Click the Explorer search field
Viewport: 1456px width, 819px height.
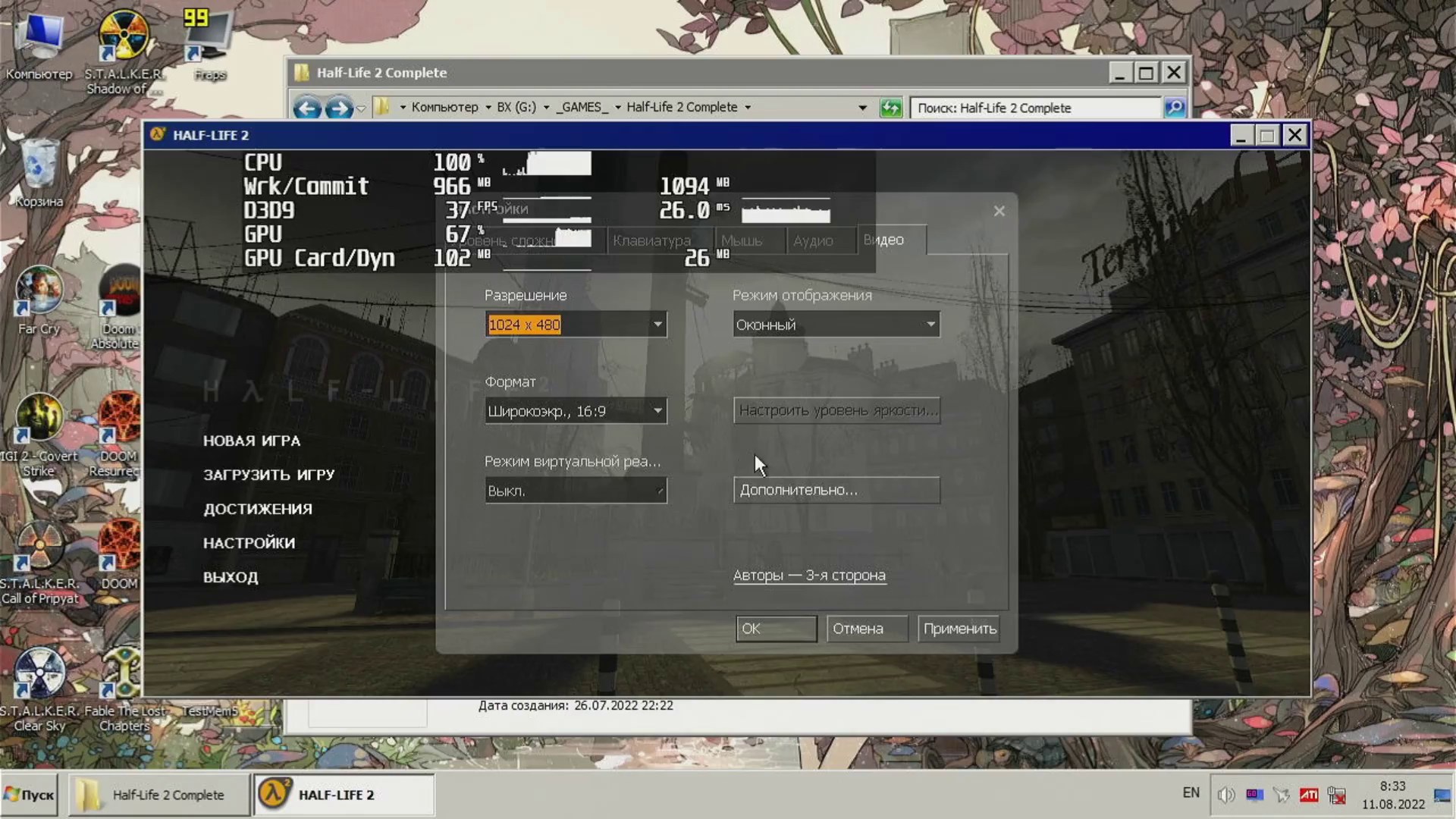point(1034,108)
